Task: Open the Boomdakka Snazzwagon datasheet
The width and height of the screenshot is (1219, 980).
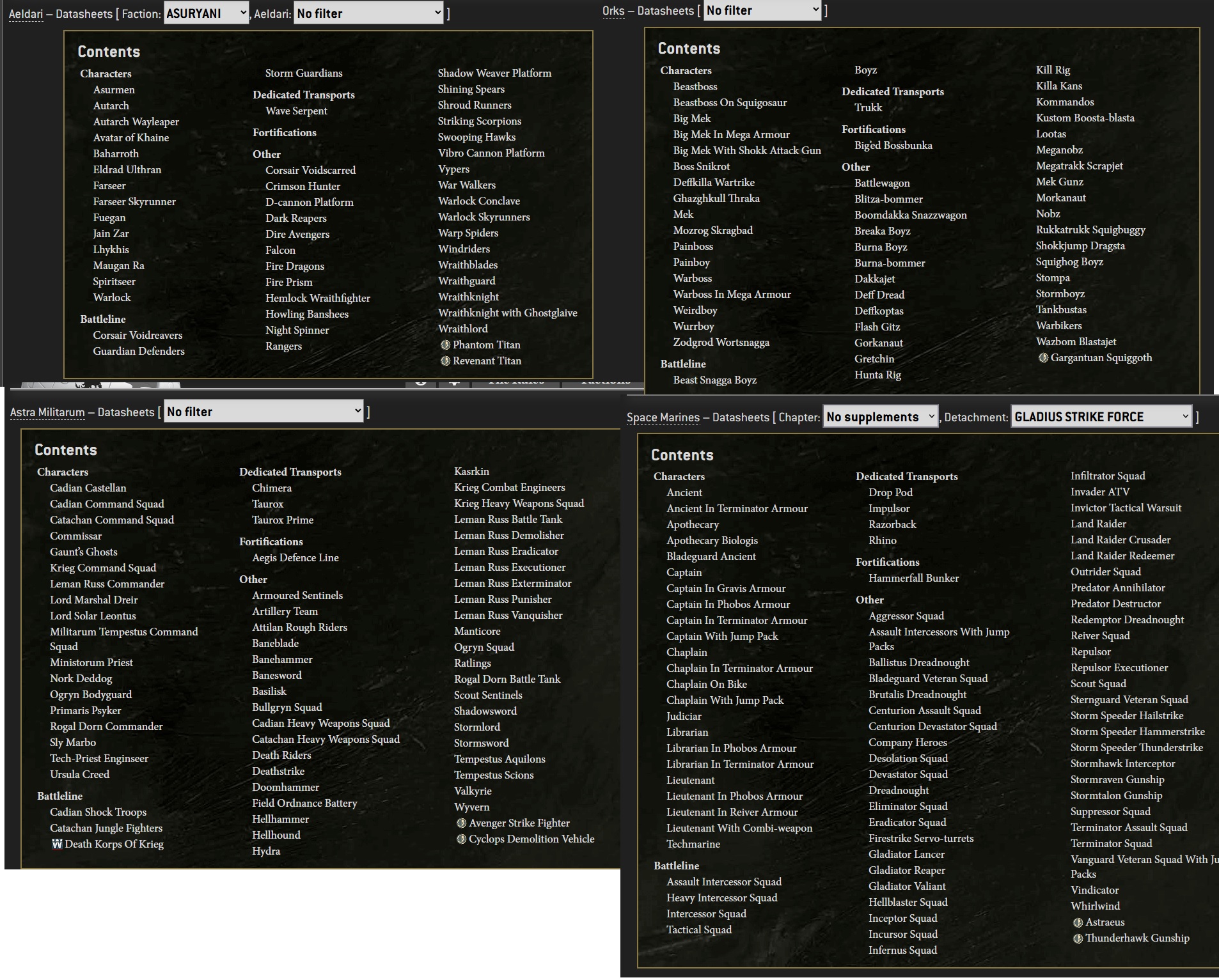Action: 911,215
